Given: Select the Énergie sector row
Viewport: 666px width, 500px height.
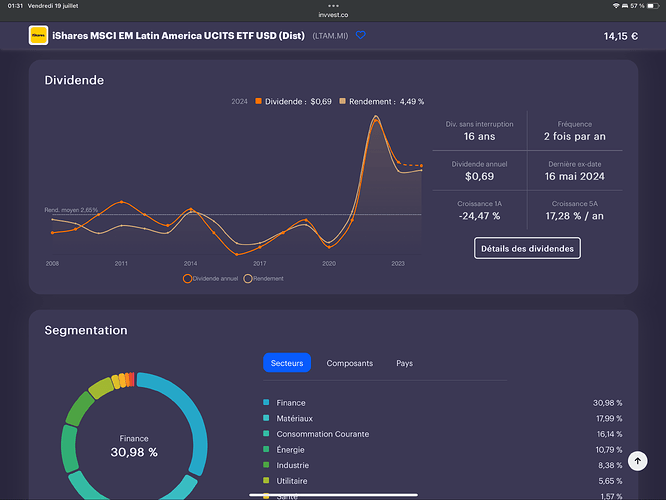Looking at the screenshot, I should tap(443, 450).
